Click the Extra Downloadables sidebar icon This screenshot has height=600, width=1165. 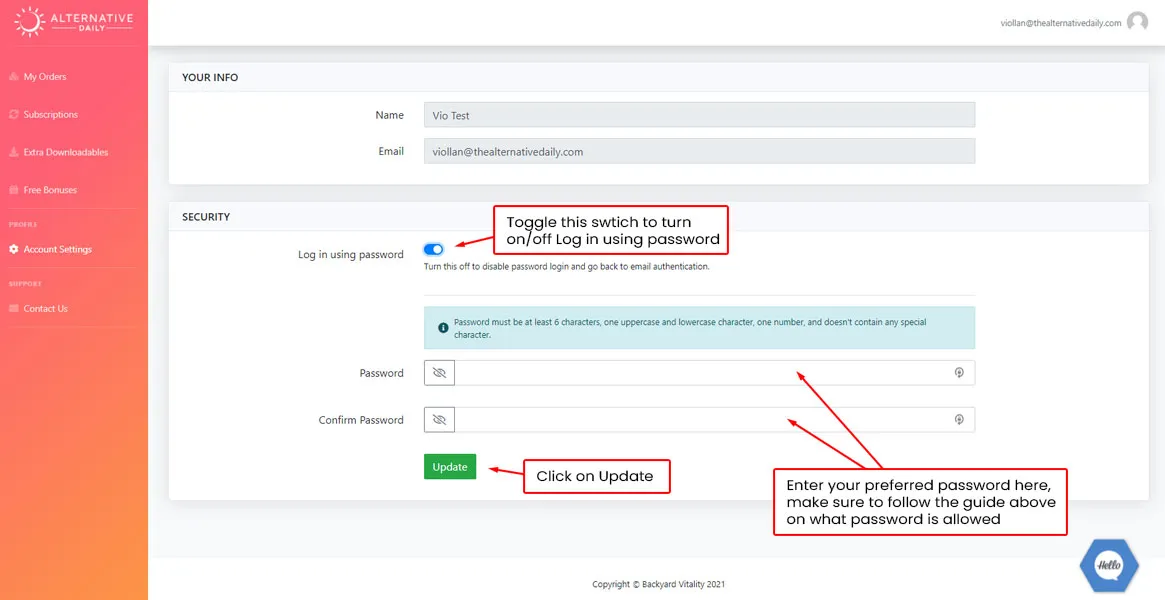(14, 153)
